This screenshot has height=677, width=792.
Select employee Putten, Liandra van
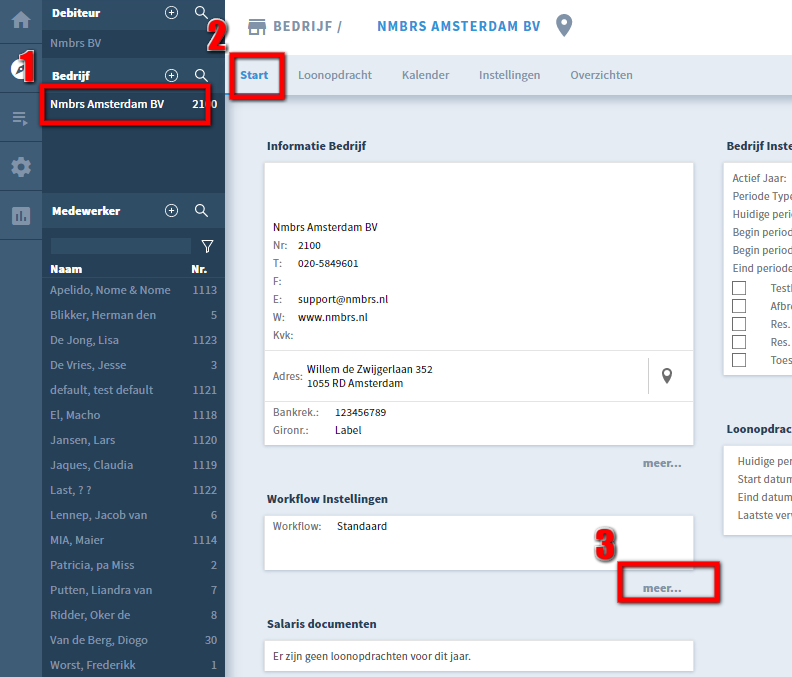133,590
